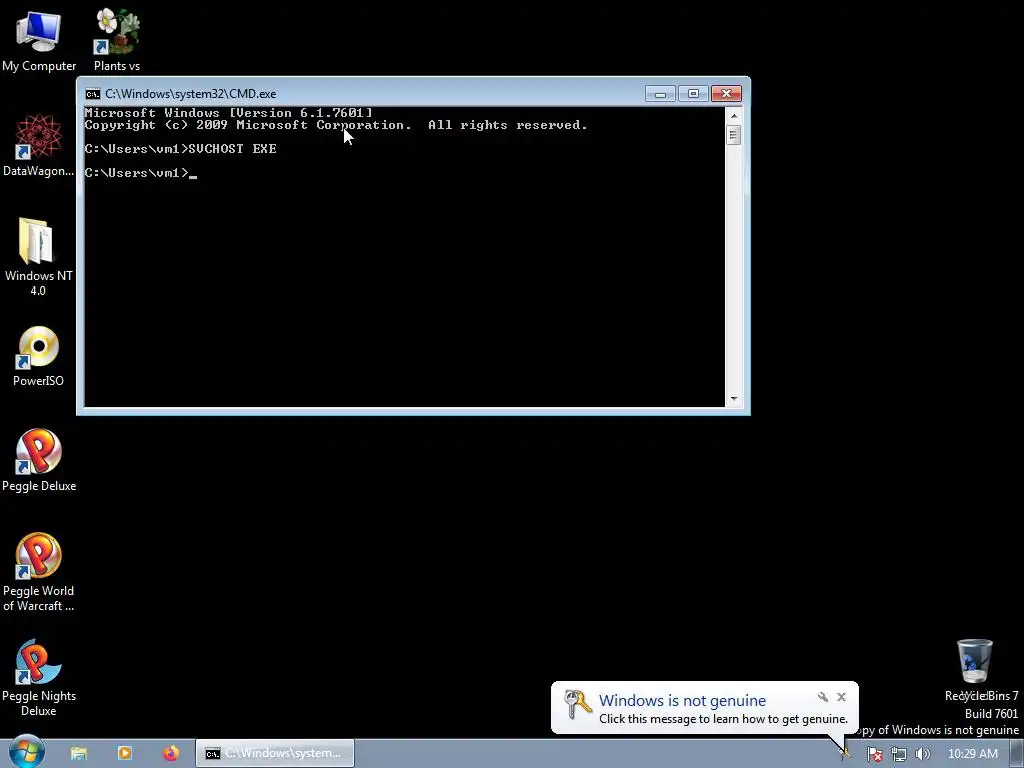
Task: Click the Microsoft Windows Version line
Action: click(x=229, y=113)
